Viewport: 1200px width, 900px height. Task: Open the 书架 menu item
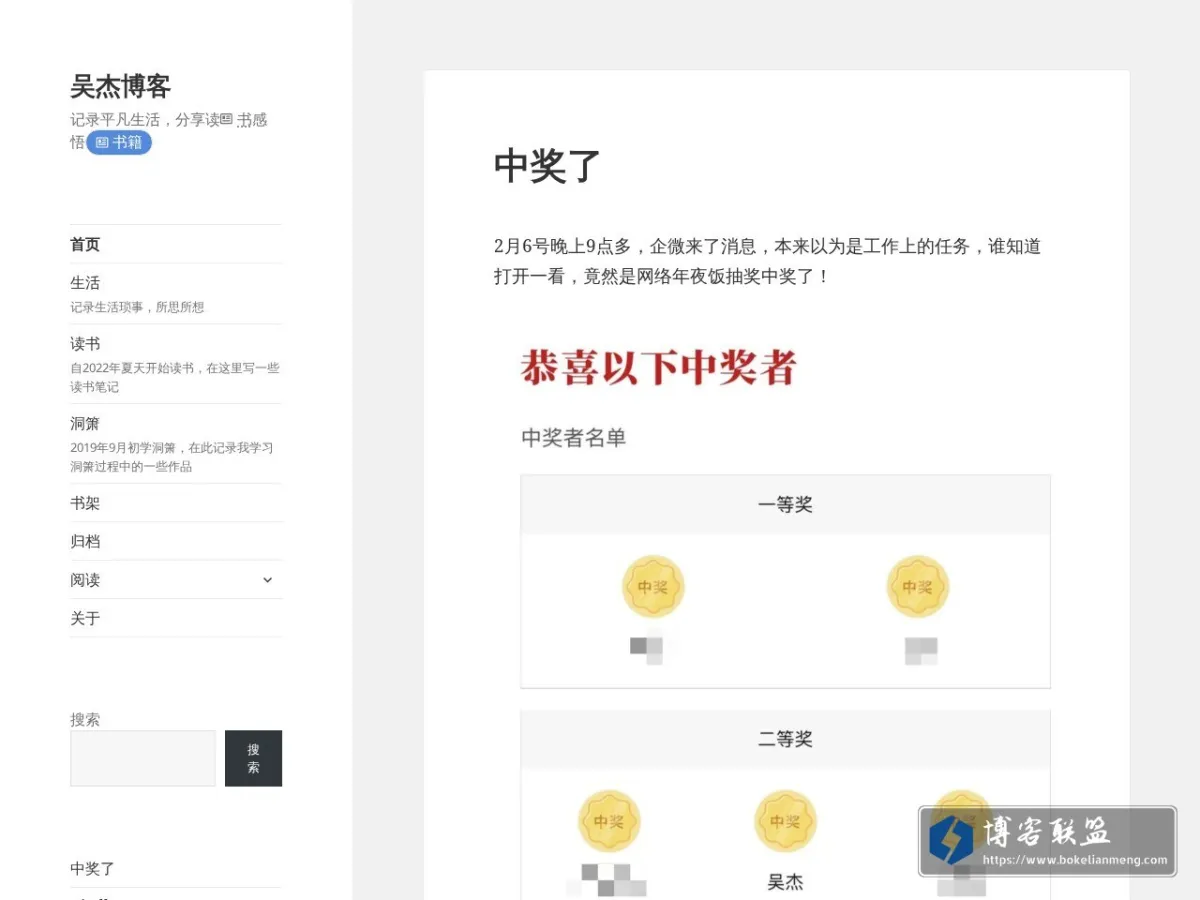click(x=85, y=503)
